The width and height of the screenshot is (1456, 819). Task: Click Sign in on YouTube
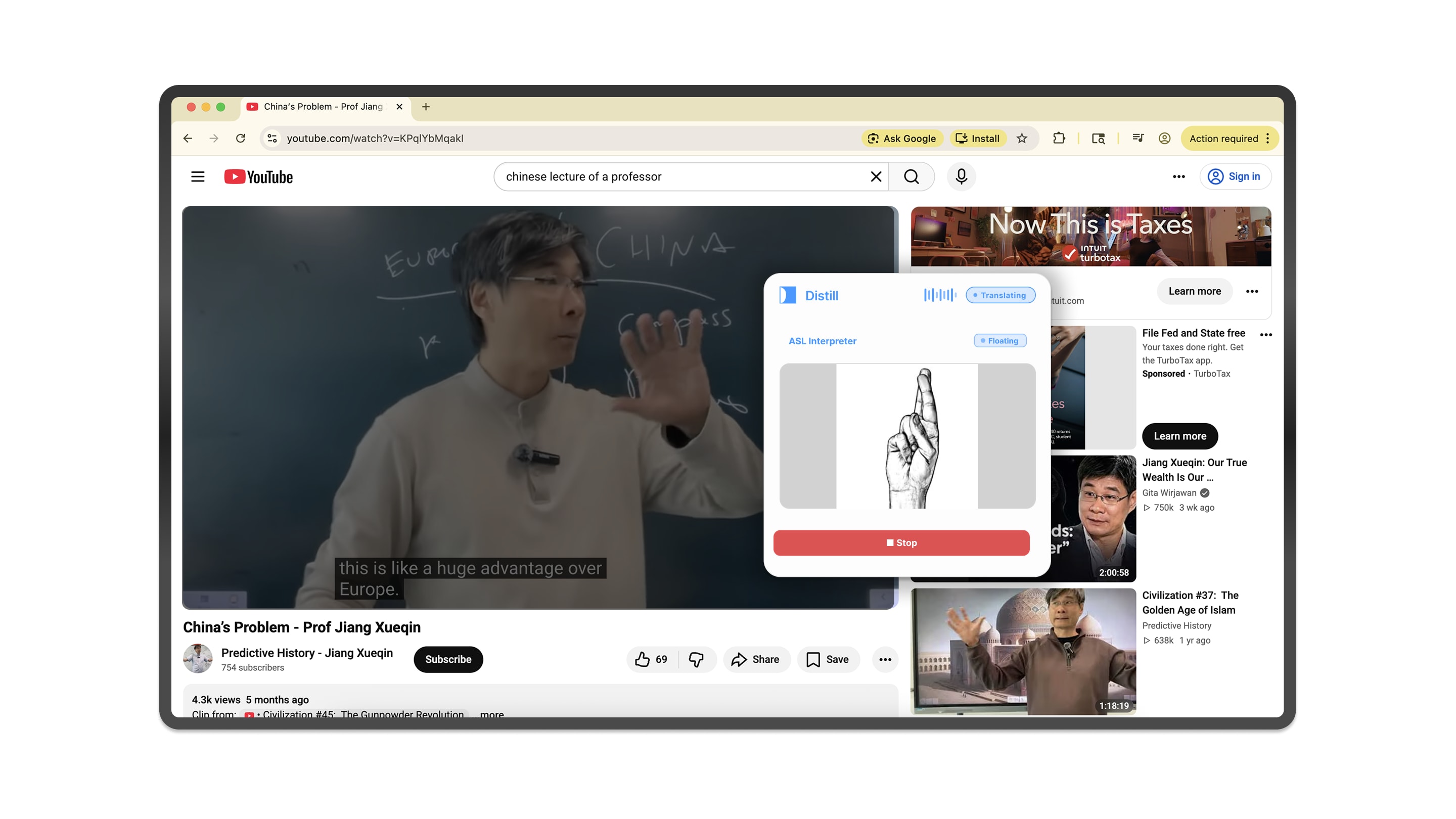[x=1235, y=177]
